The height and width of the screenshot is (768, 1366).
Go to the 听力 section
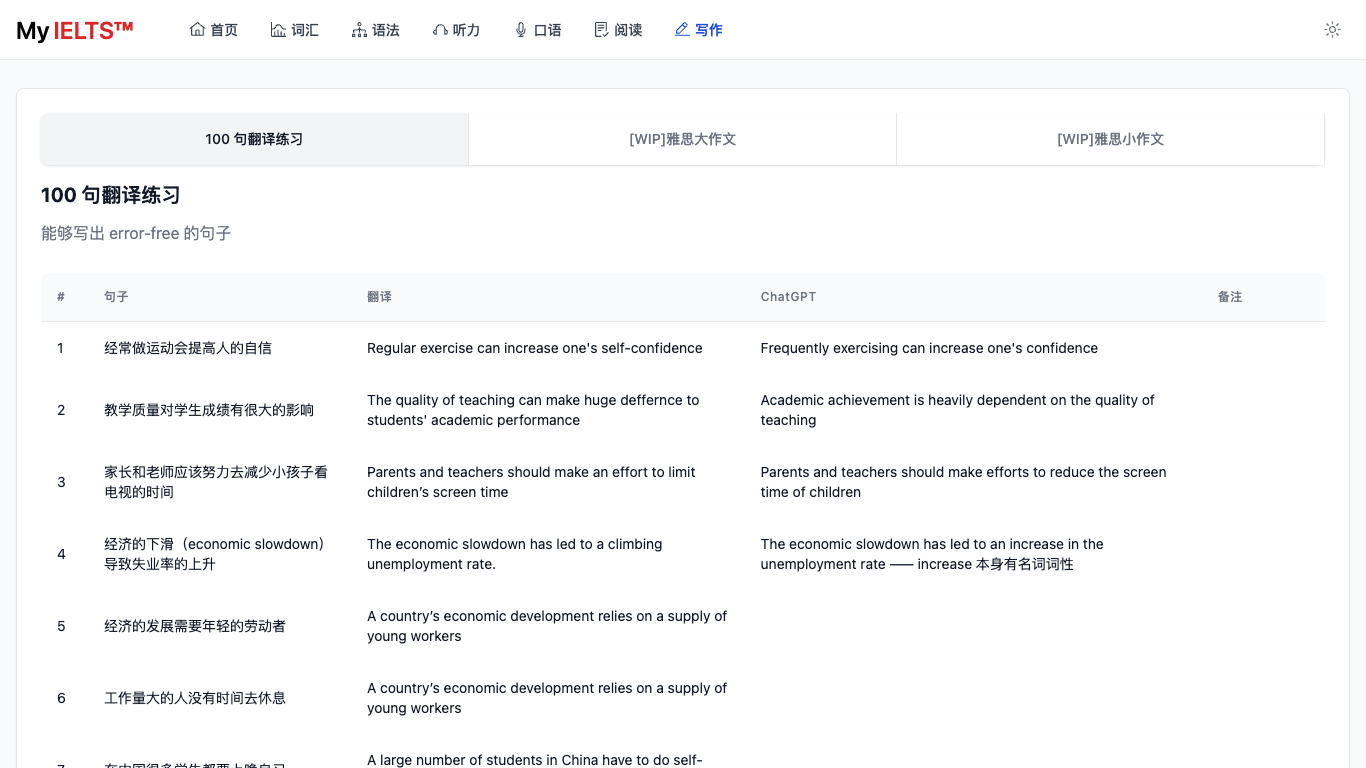click(457, 30)
